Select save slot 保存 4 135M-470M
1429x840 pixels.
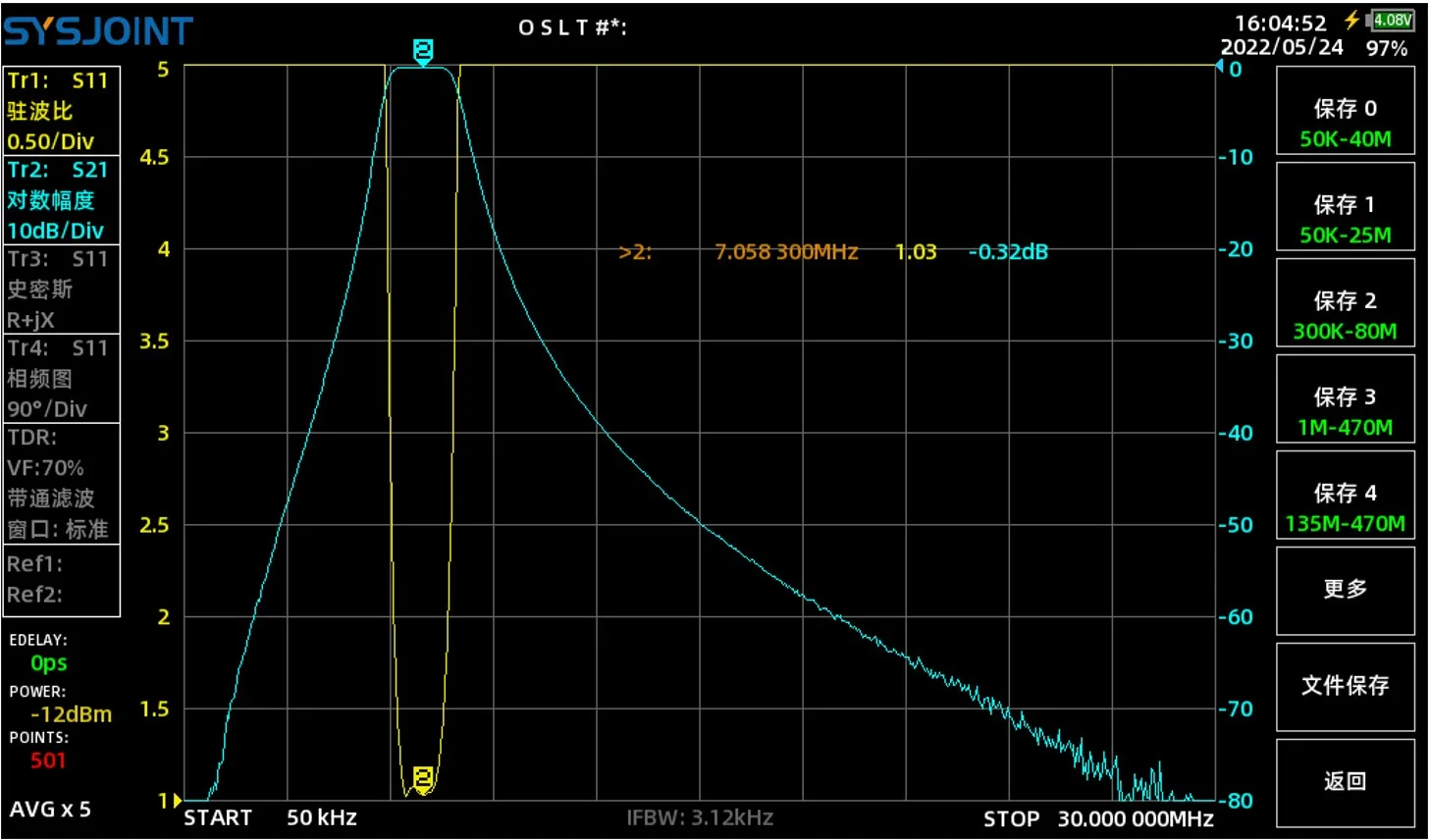tap(1345, 496)
